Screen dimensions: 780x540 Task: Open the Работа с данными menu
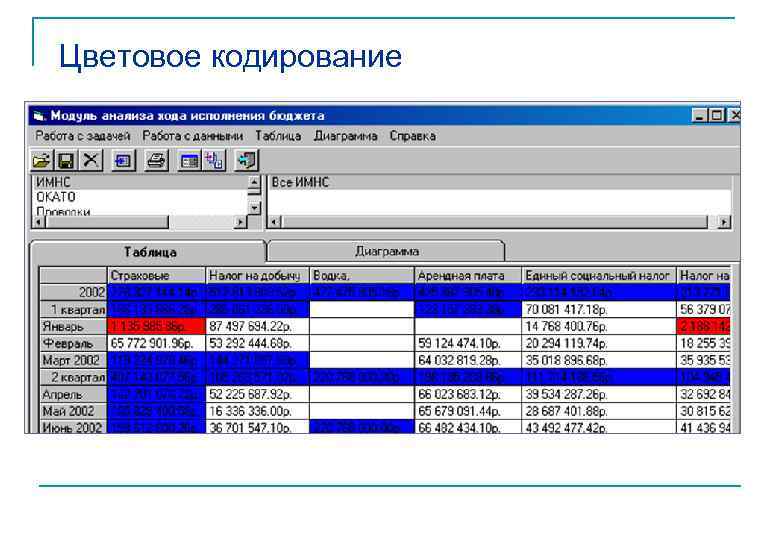coord(193,136)
